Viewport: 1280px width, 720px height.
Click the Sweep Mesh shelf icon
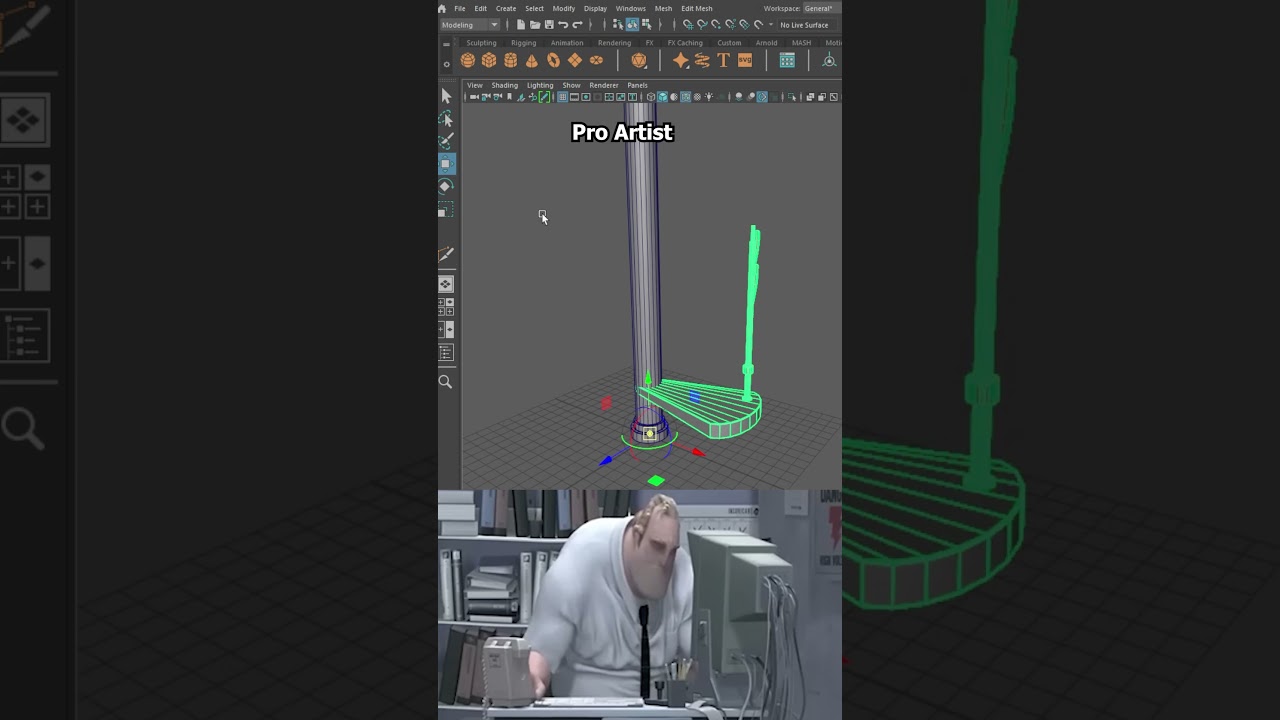(702, 60)
